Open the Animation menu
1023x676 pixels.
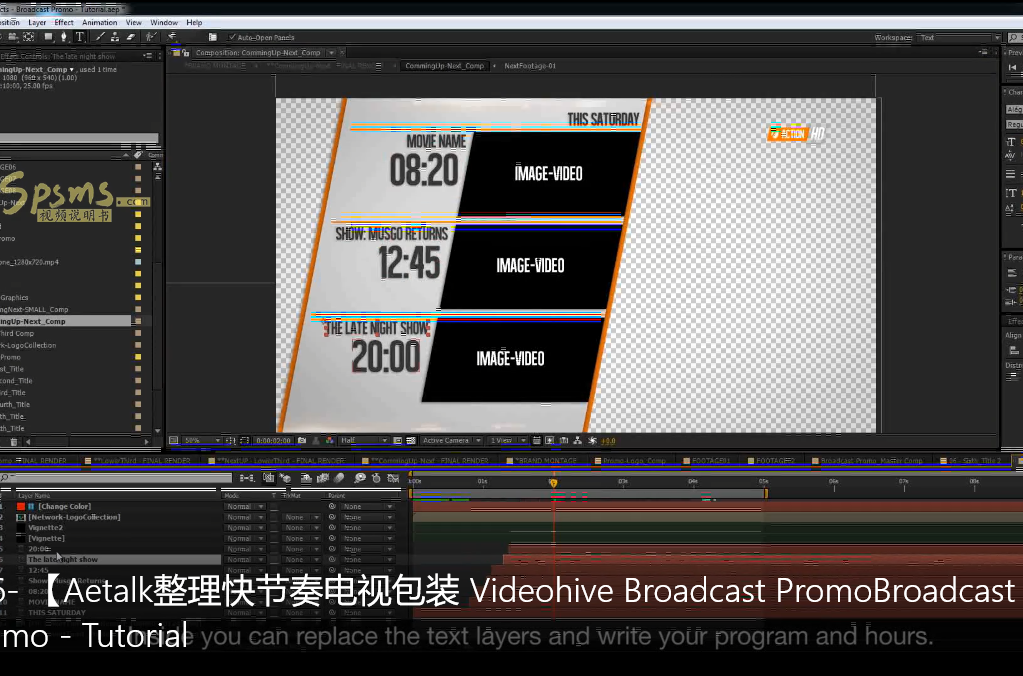pos(99,22)
